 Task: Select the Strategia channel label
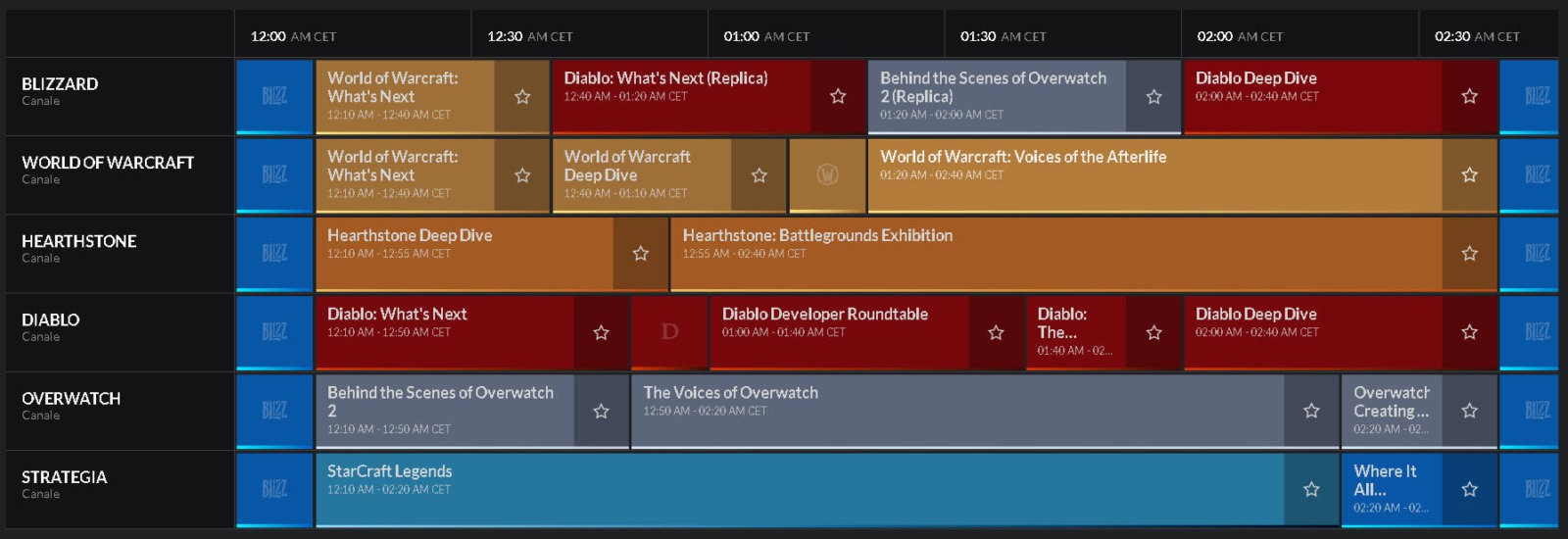point(65,477)
